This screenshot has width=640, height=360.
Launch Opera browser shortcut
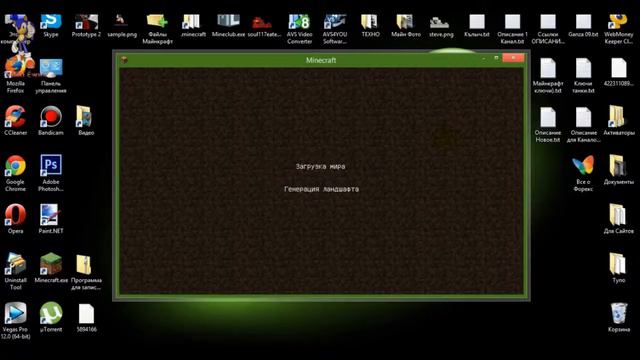tap(16, 219)
